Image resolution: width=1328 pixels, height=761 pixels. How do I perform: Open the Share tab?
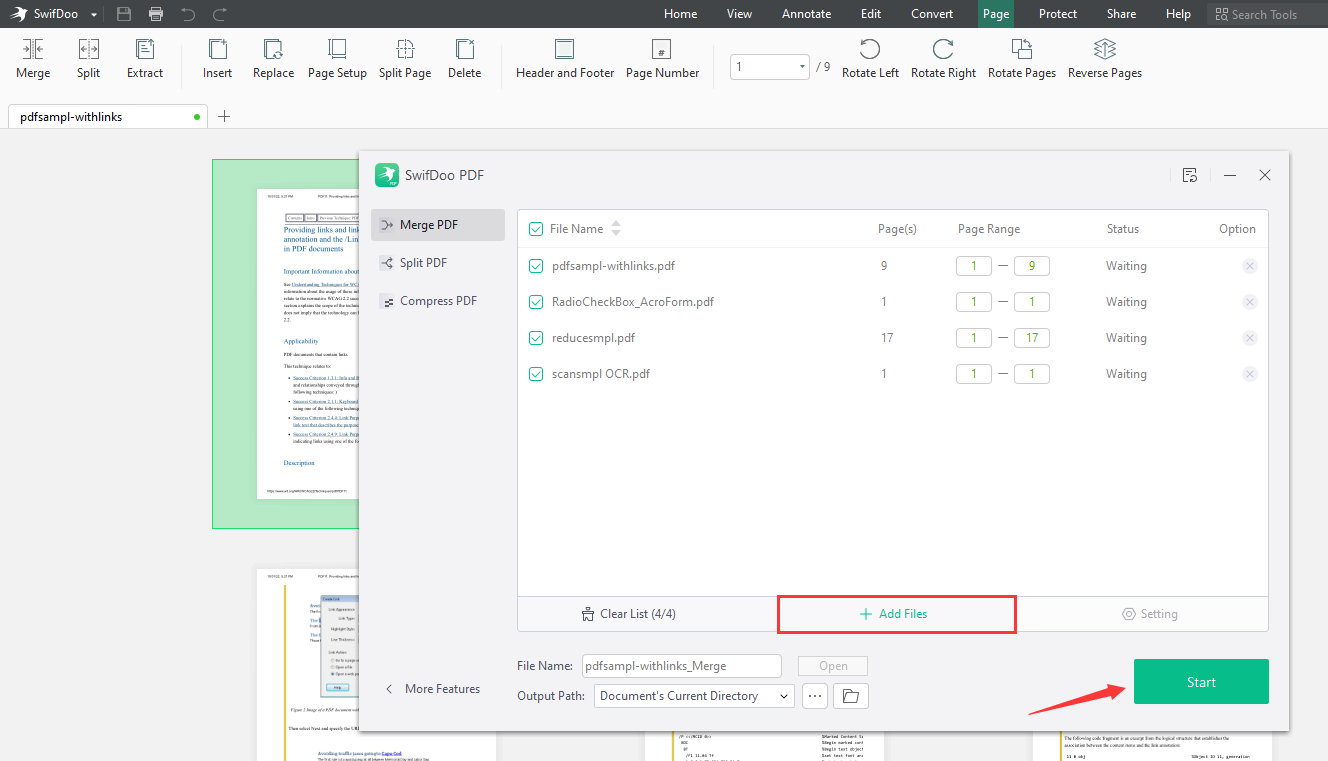click(x=1121, y=14)
